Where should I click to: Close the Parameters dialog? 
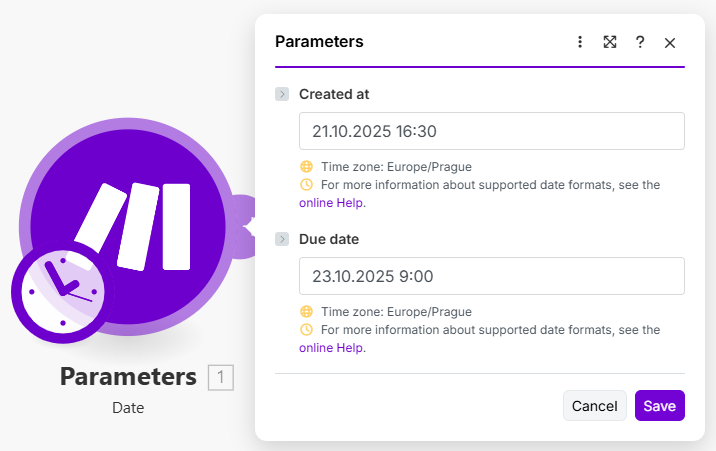[x=670, y=42]
